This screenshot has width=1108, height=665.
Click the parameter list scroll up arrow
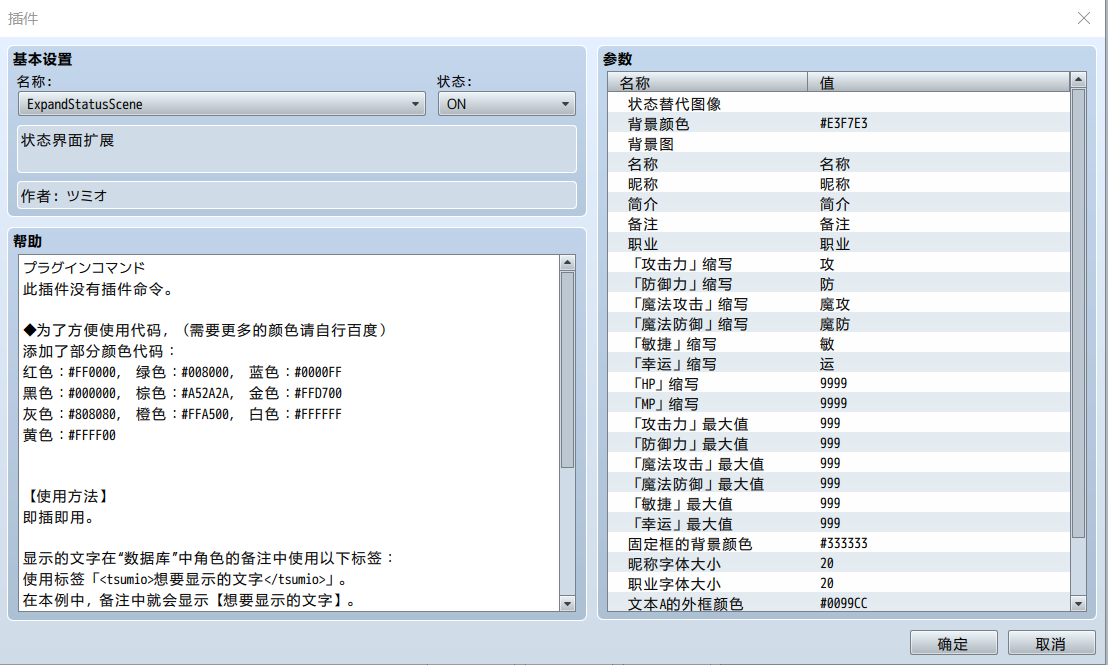(x=1078, y=80)
